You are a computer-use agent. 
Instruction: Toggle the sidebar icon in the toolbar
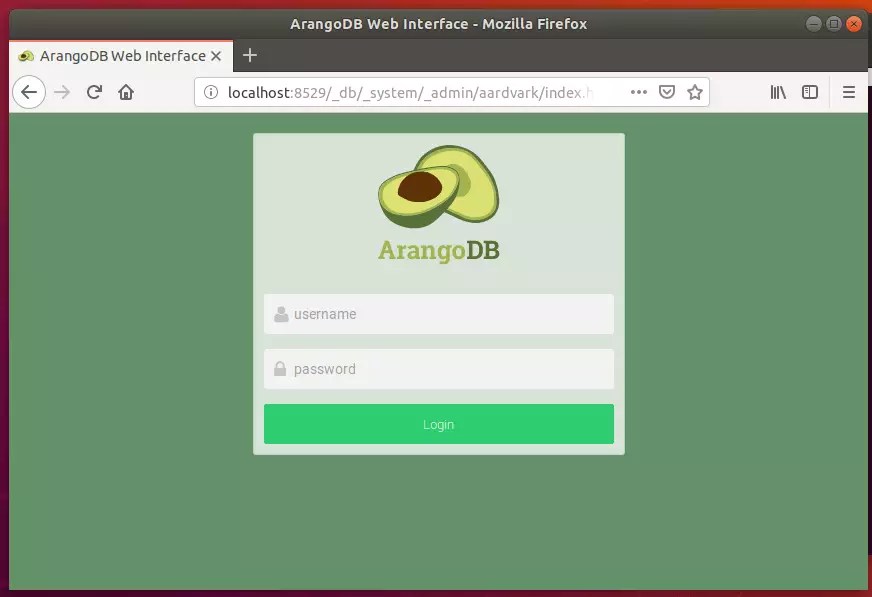(810, 91)
